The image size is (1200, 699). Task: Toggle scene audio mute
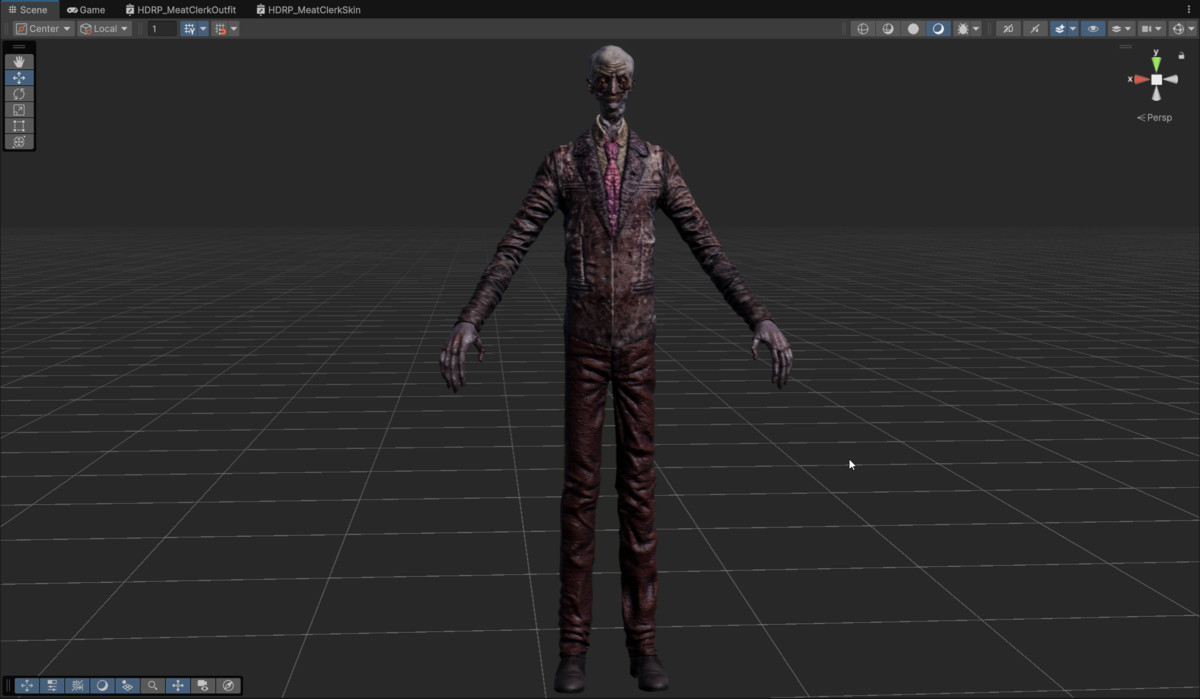point(1035,29)
